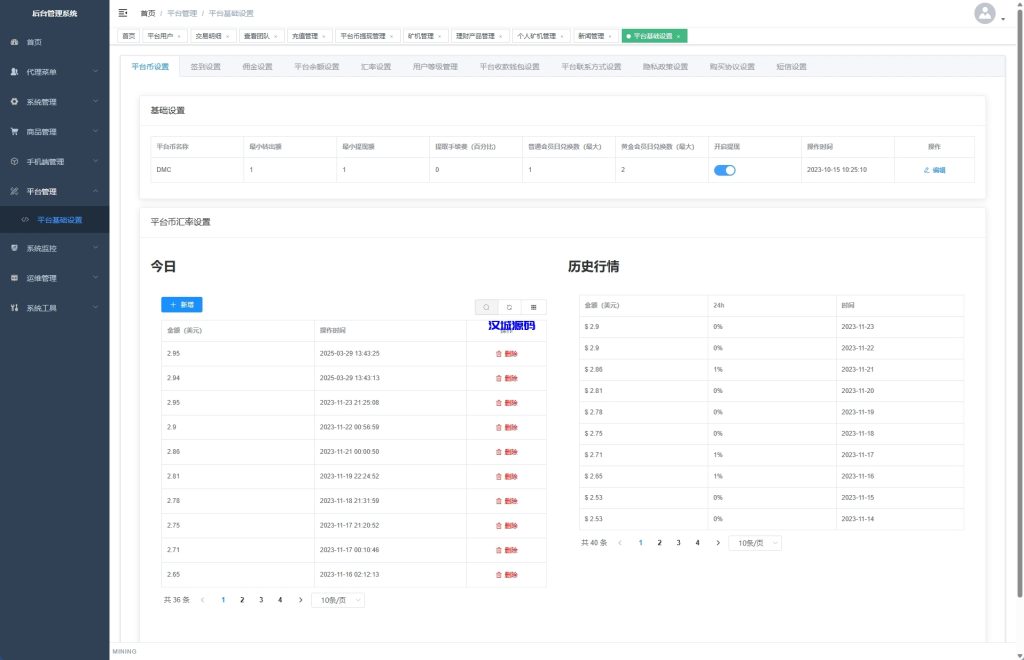
Task: Select page 3 of history pagination
Action: (678, 541)
